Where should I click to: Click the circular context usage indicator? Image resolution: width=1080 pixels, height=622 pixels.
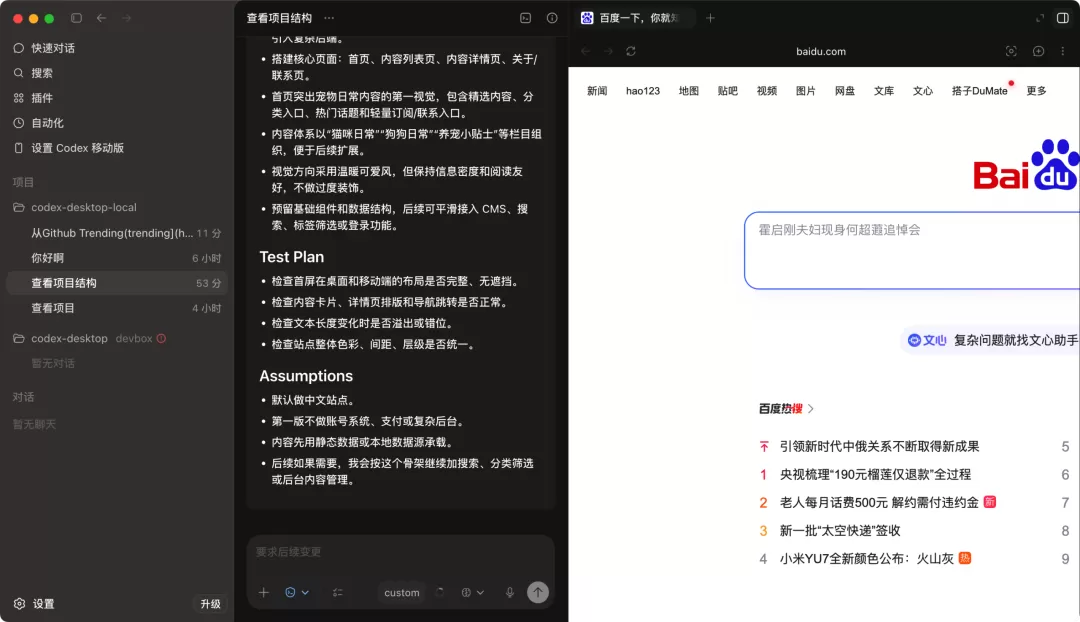[x=439, y=592]
